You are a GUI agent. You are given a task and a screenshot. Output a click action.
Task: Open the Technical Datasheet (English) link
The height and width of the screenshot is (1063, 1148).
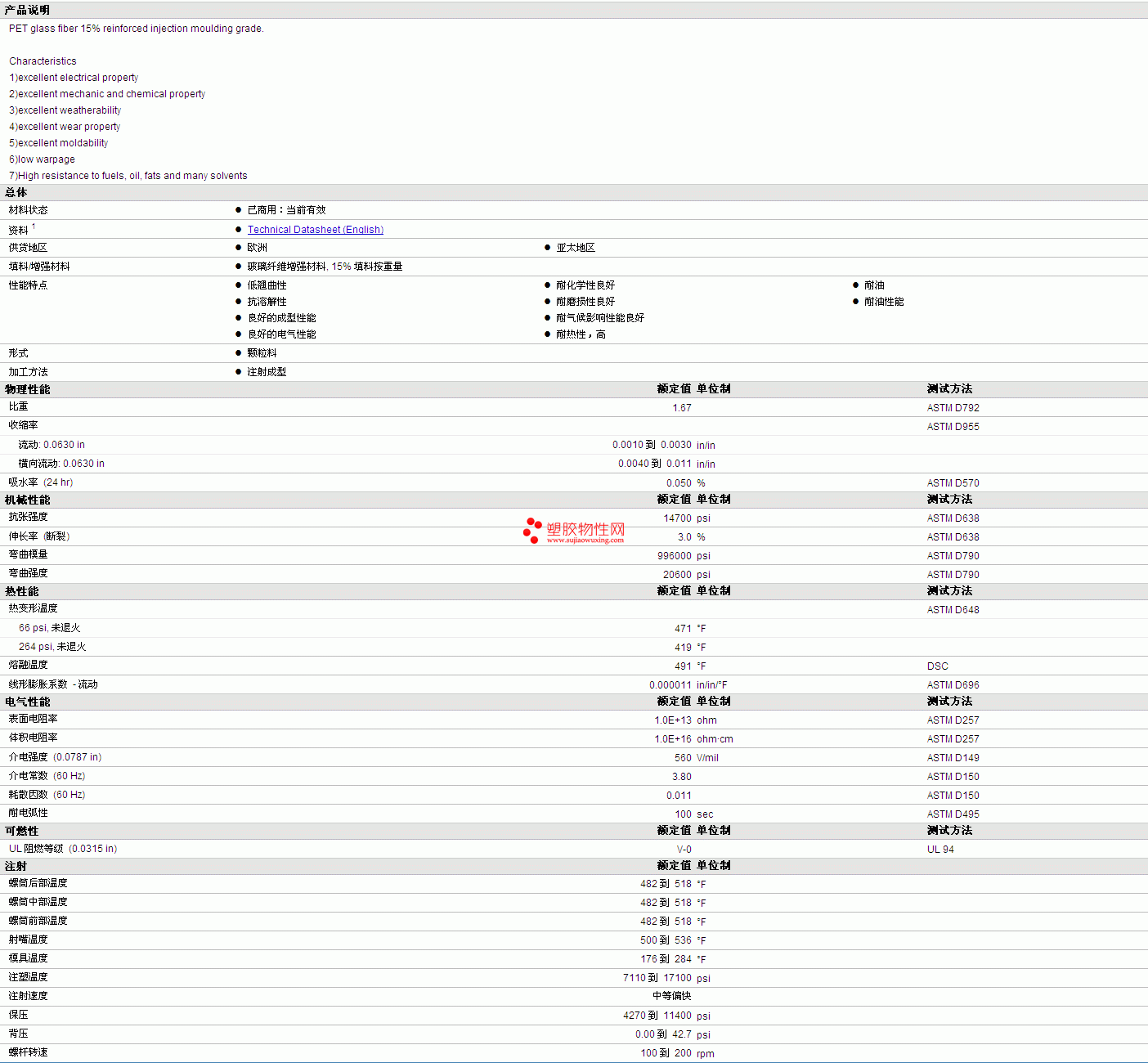315,230
